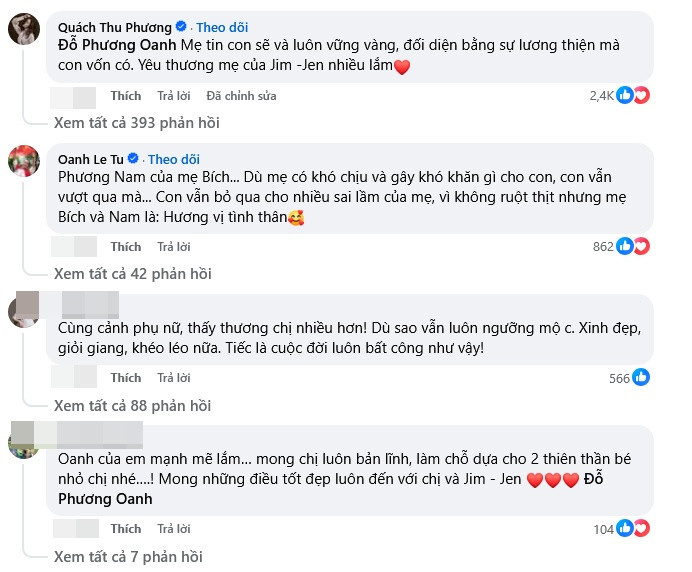Like Quách Thu Phương's comment with Thích
This screenshot has height=572, width=692.
tap(126, 96)
